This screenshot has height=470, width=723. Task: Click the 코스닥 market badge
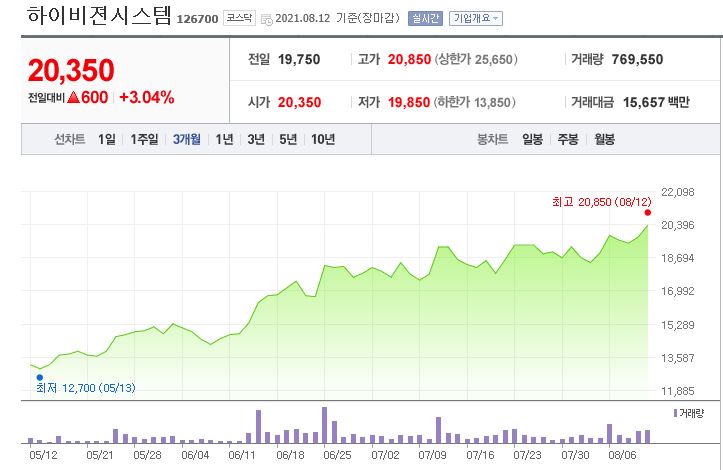point(239,18)
